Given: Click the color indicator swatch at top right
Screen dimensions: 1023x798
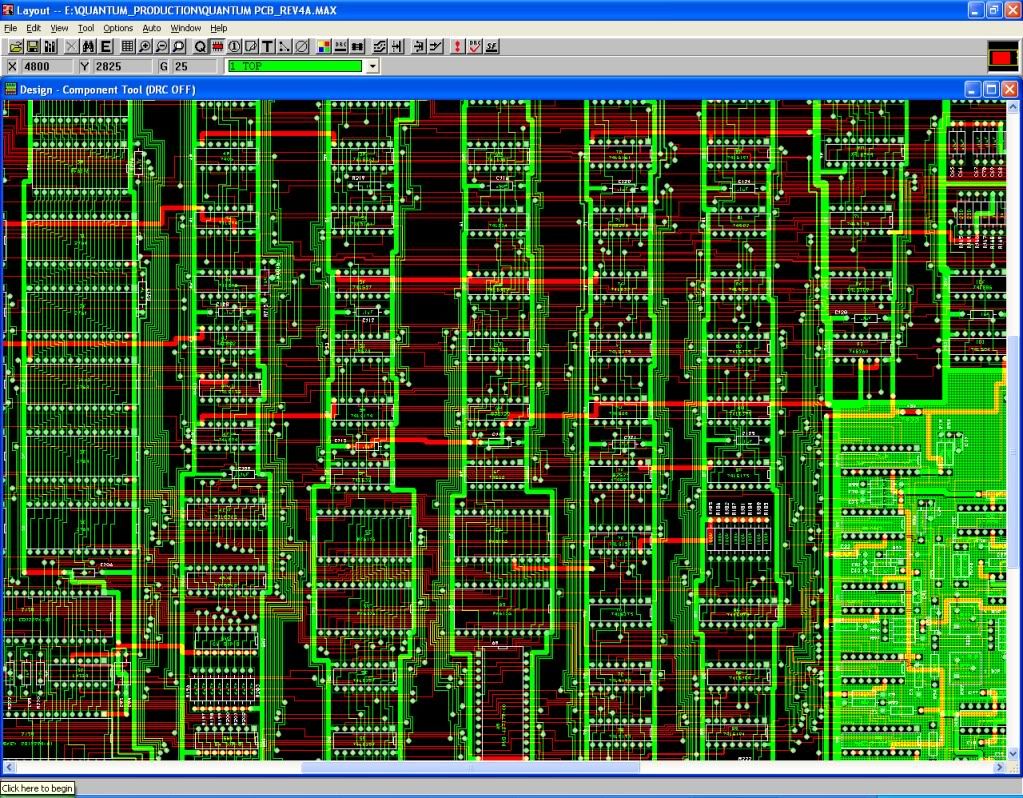Looking at the screenshot, I should point(1000,59).
